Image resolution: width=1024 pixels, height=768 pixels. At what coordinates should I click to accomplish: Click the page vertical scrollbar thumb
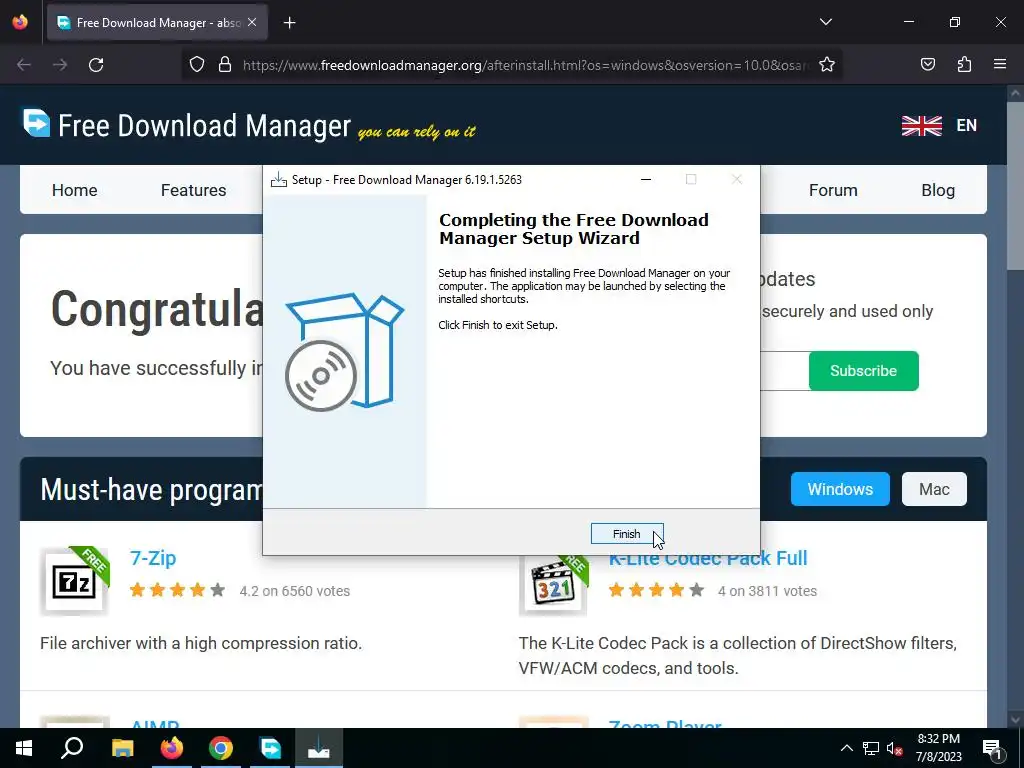click(1015, 184)
